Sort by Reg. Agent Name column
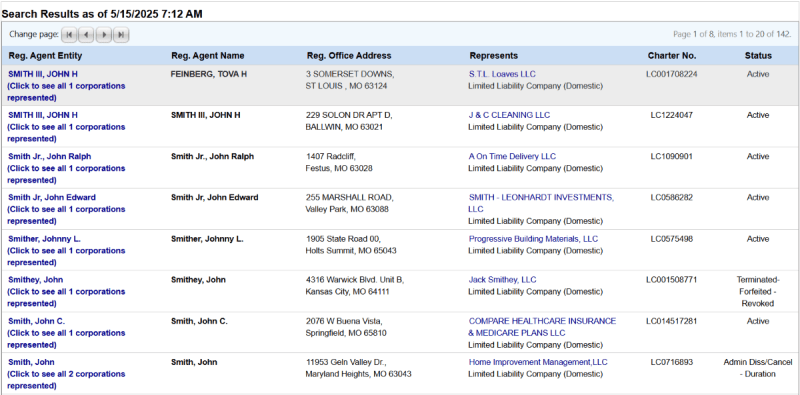 [208, 56]
